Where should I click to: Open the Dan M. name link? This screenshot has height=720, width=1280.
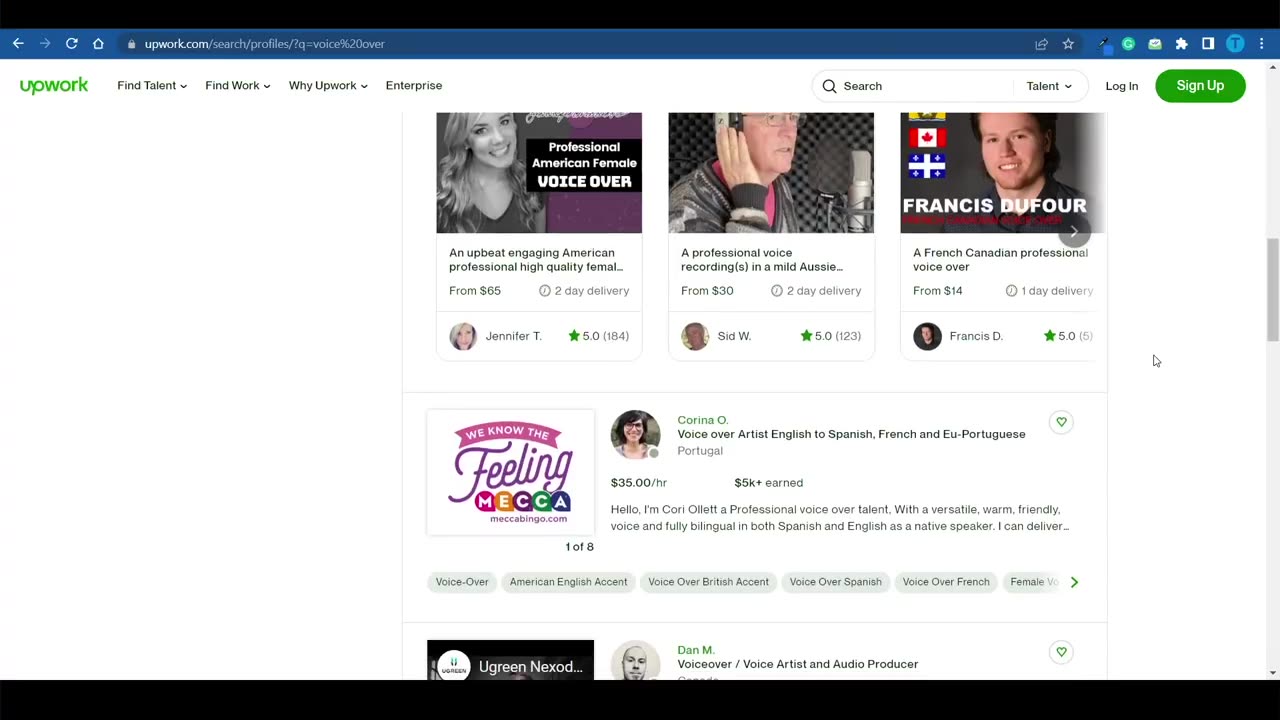(x=696, y=650)
